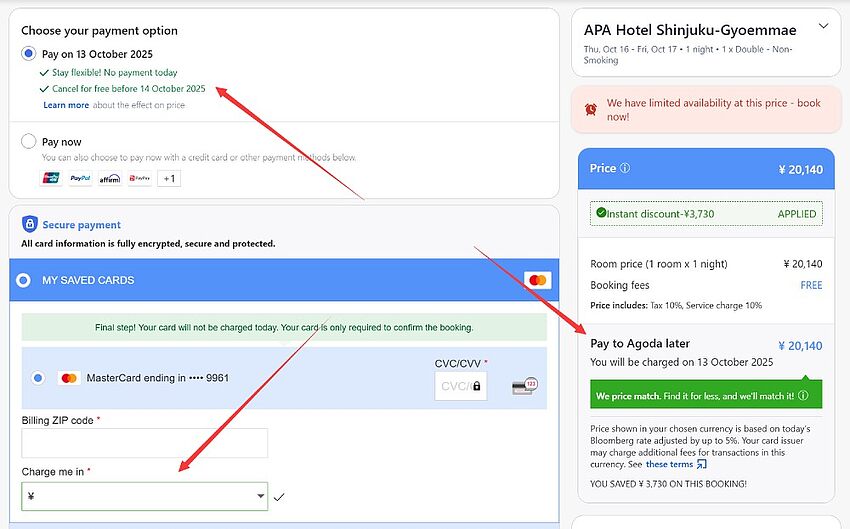Click the text 'Stay flexible! No payment today'
This screenshot has height=529, width=850.
(x=114, y=73)
